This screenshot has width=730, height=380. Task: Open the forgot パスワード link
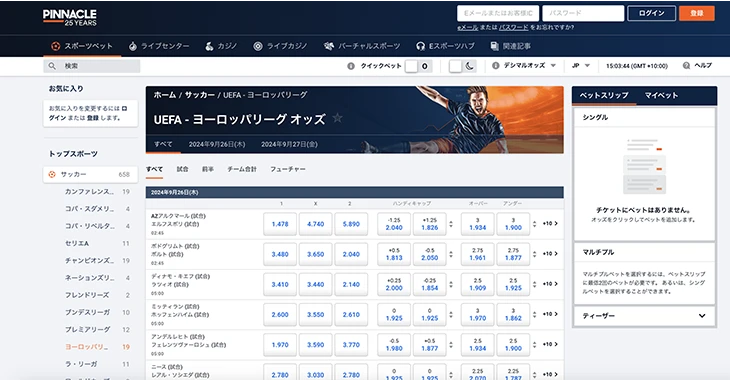pyautogui.click(x=514, y=27)
